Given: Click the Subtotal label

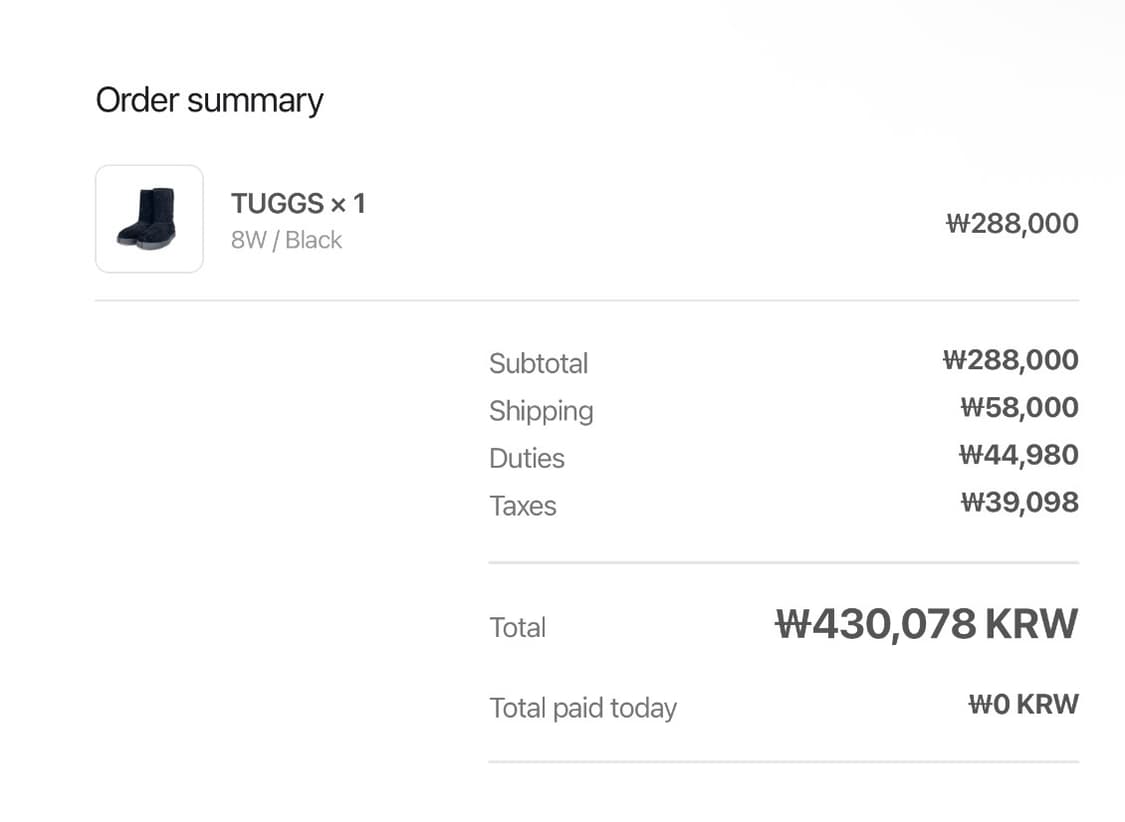Looking at the screenshot, I should tap(538, 363).
